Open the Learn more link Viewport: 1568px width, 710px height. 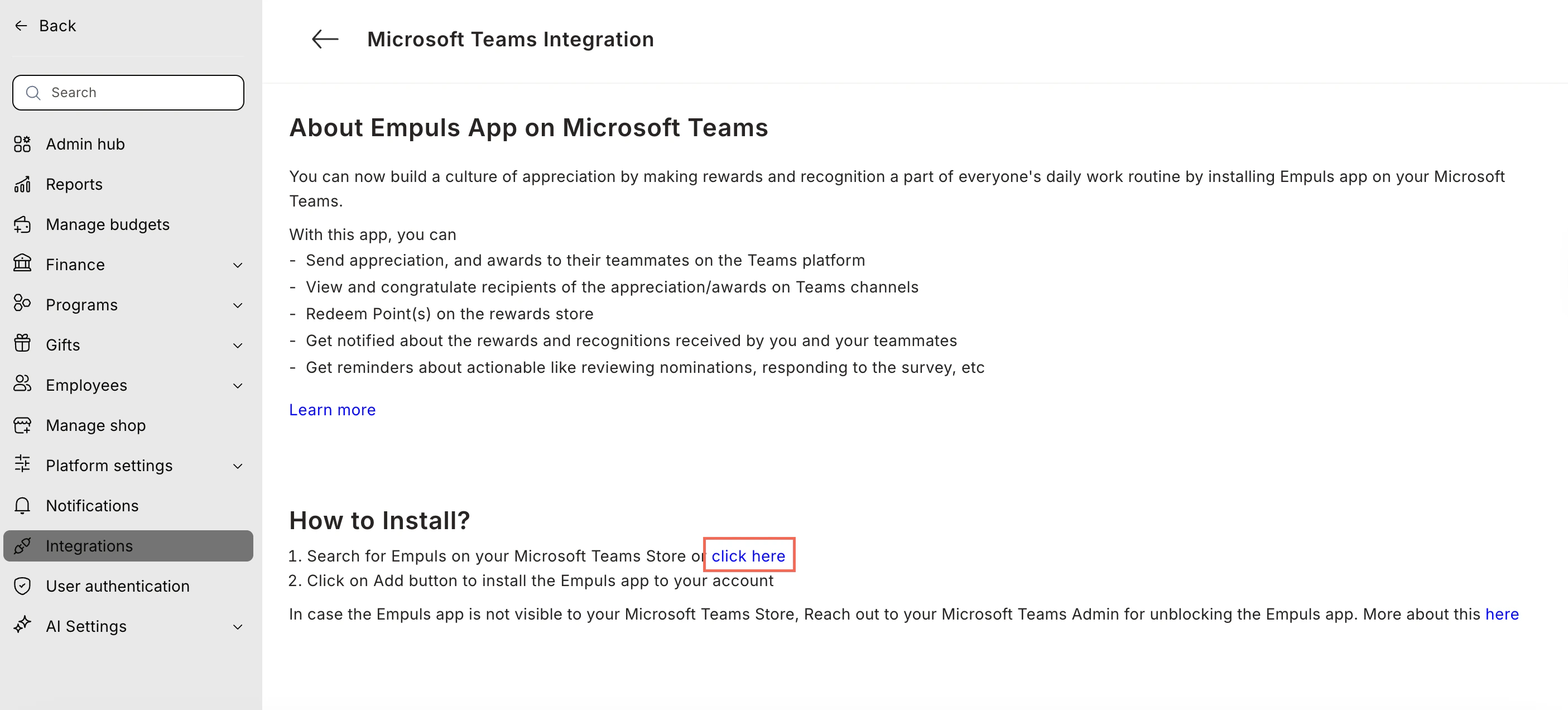pos(333,410)
